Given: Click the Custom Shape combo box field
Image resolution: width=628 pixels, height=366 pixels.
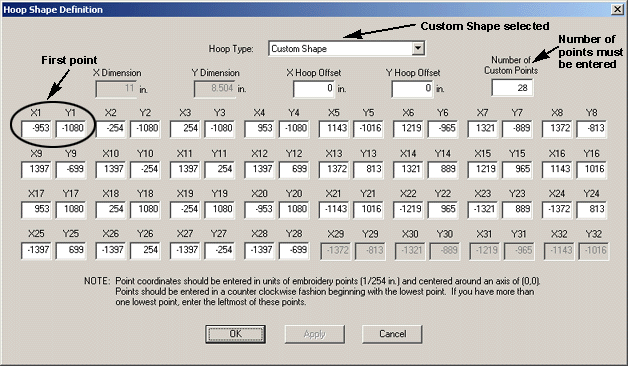Looking at the screenshot, I should tap(346, 48).
